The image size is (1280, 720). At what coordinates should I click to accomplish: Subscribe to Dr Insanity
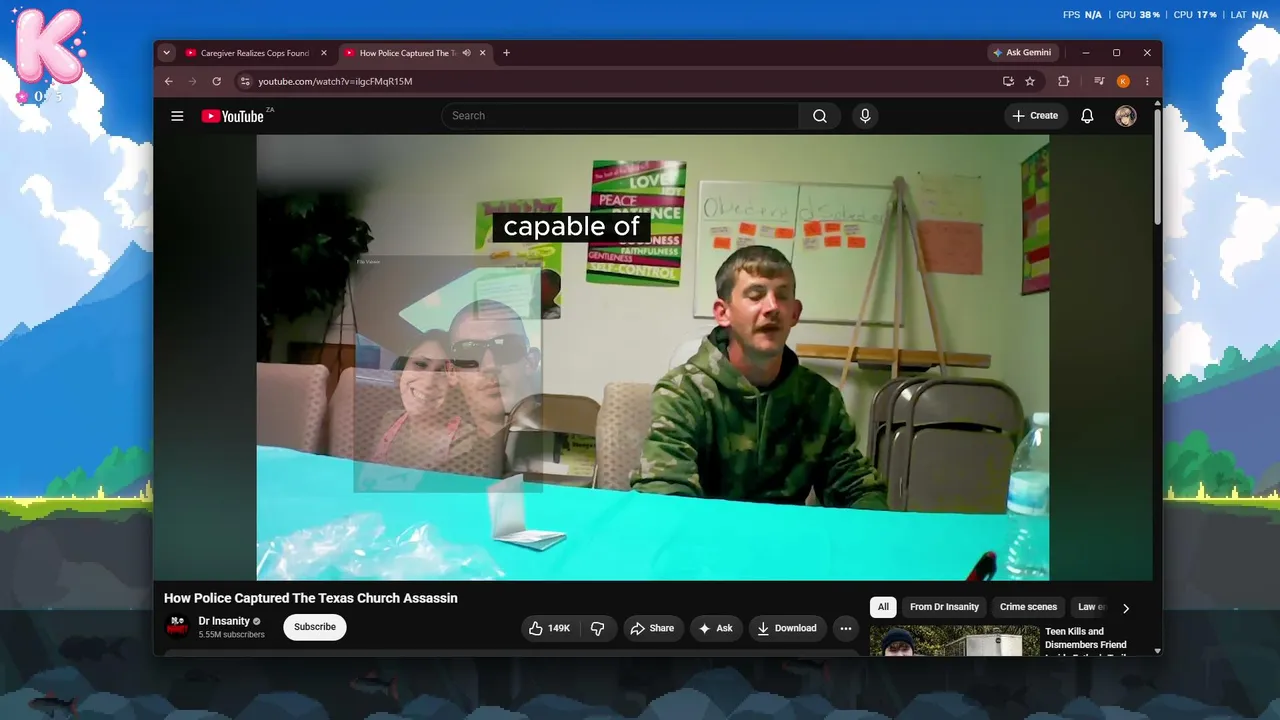click(315, 627)
